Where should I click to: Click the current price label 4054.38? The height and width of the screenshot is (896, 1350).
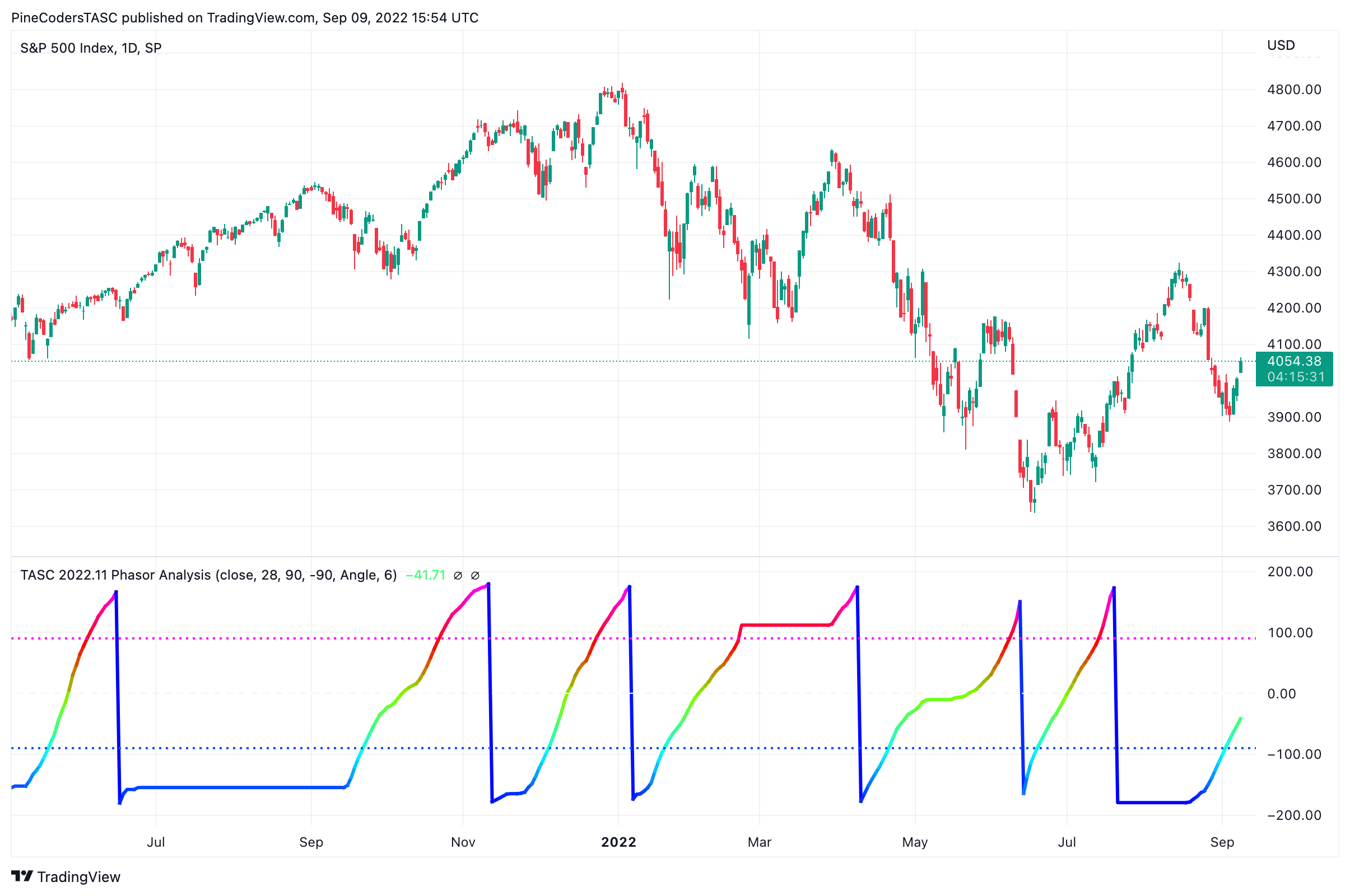(x=1294, y=361)
